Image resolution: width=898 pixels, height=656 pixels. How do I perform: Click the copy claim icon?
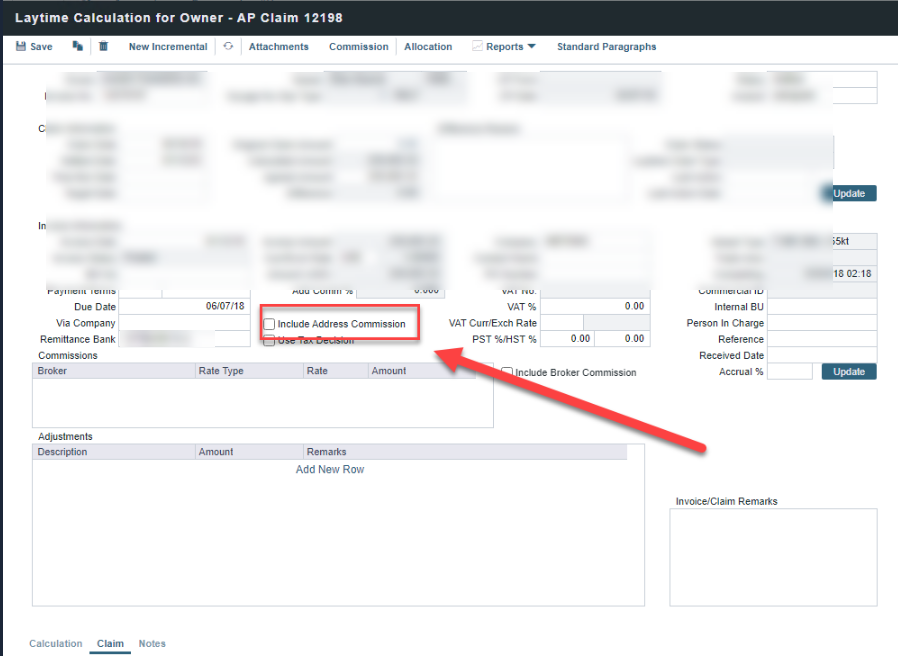point(77,47)
